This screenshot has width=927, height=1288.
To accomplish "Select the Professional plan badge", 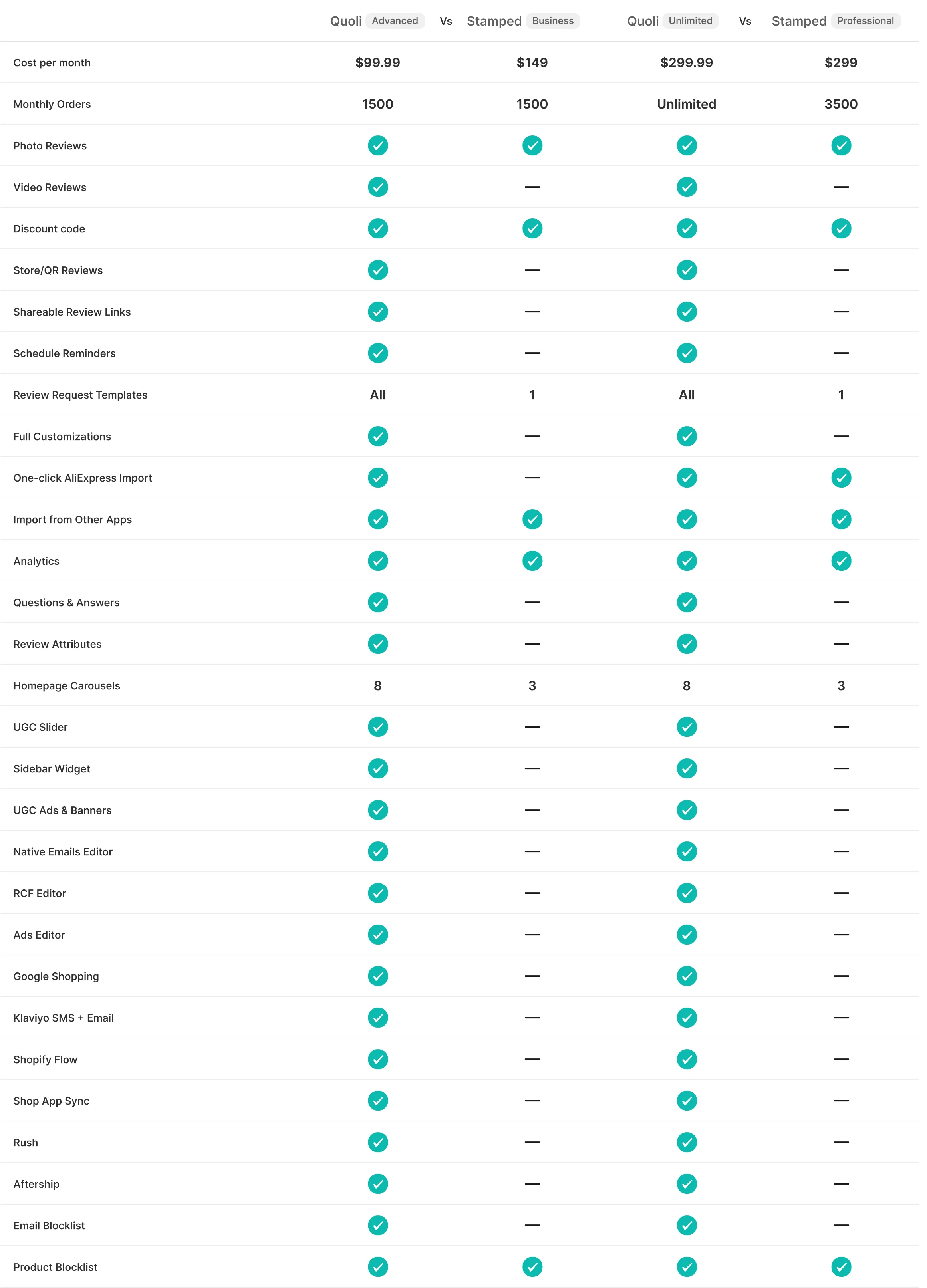I will (865, 21).
